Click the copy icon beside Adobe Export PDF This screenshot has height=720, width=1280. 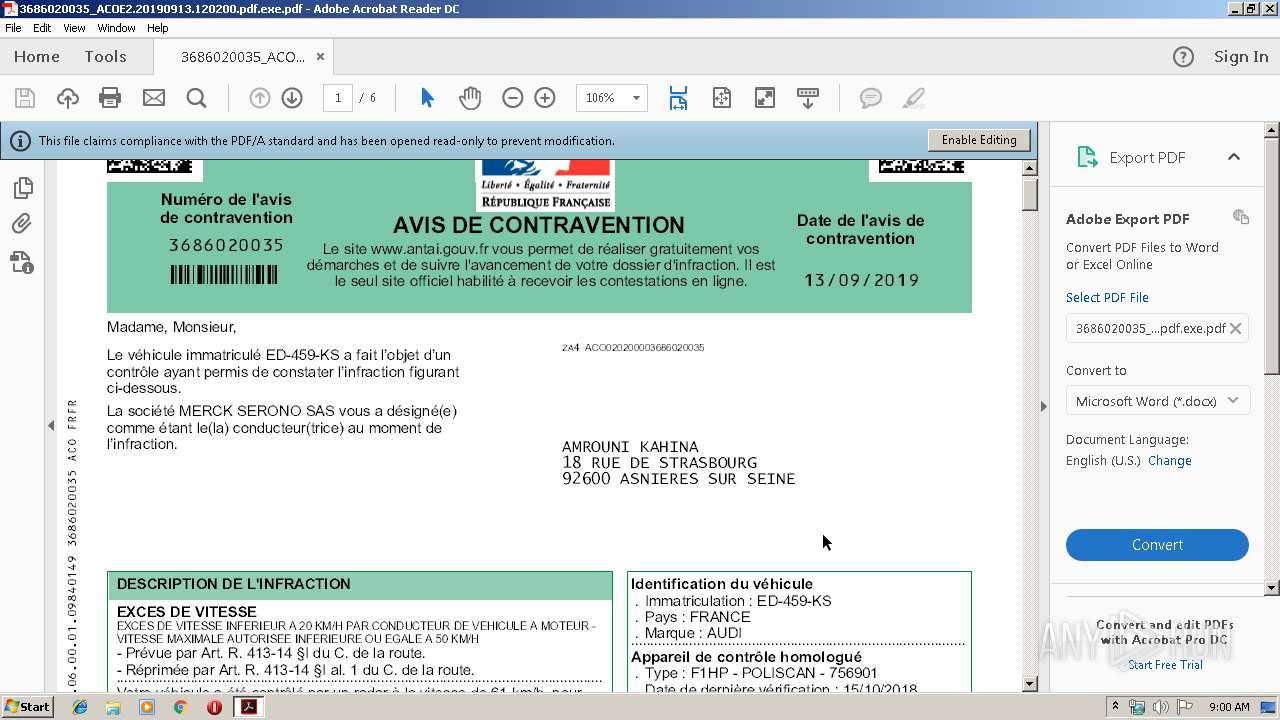[1241, 217]
